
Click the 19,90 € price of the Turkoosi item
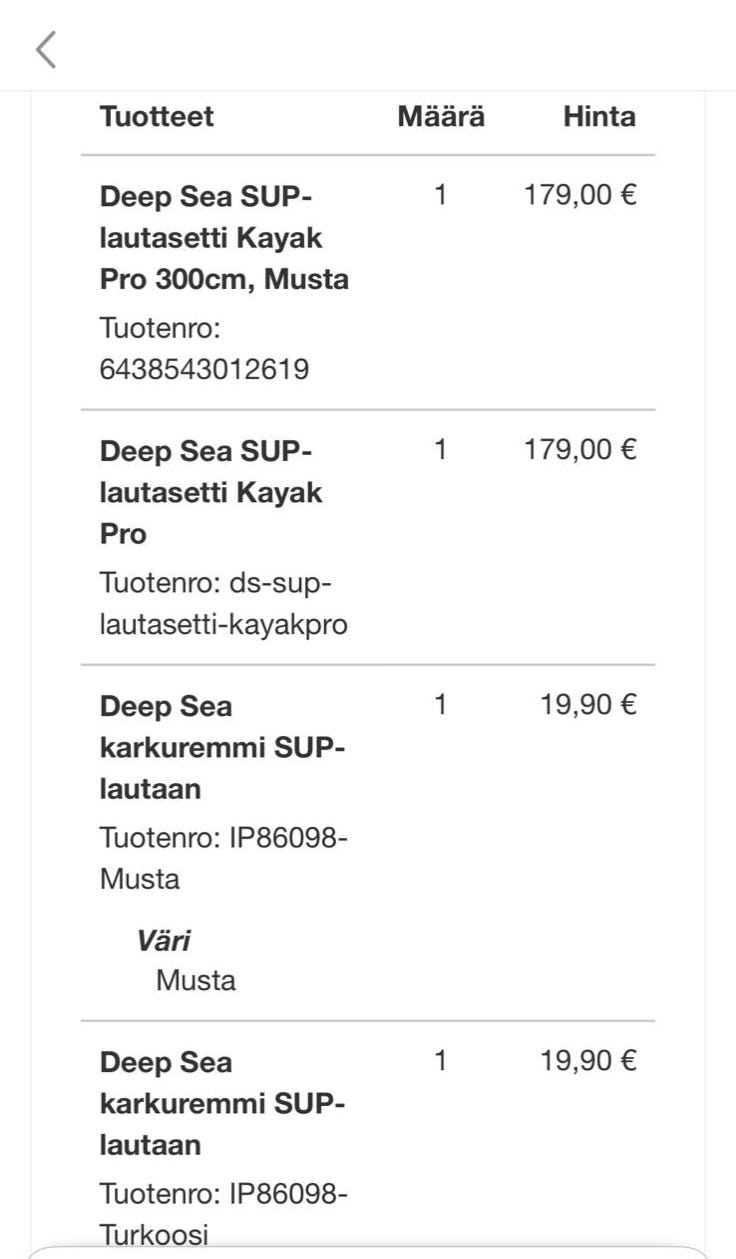(x=588, y=1061)
